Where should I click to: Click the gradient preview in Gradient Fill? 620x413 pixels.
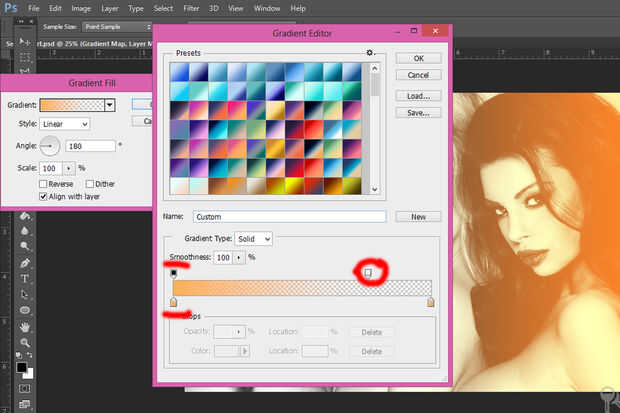(x=72, y=105)
